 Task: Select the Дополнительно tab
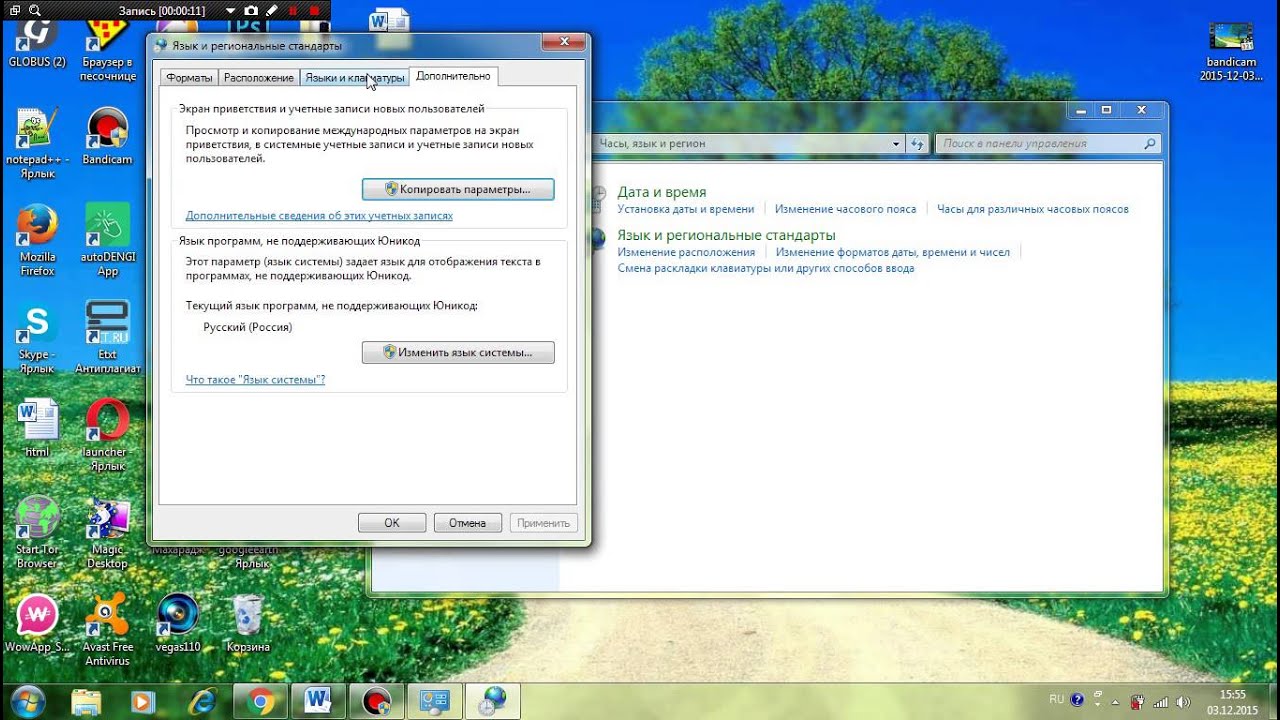click(453, 76)
